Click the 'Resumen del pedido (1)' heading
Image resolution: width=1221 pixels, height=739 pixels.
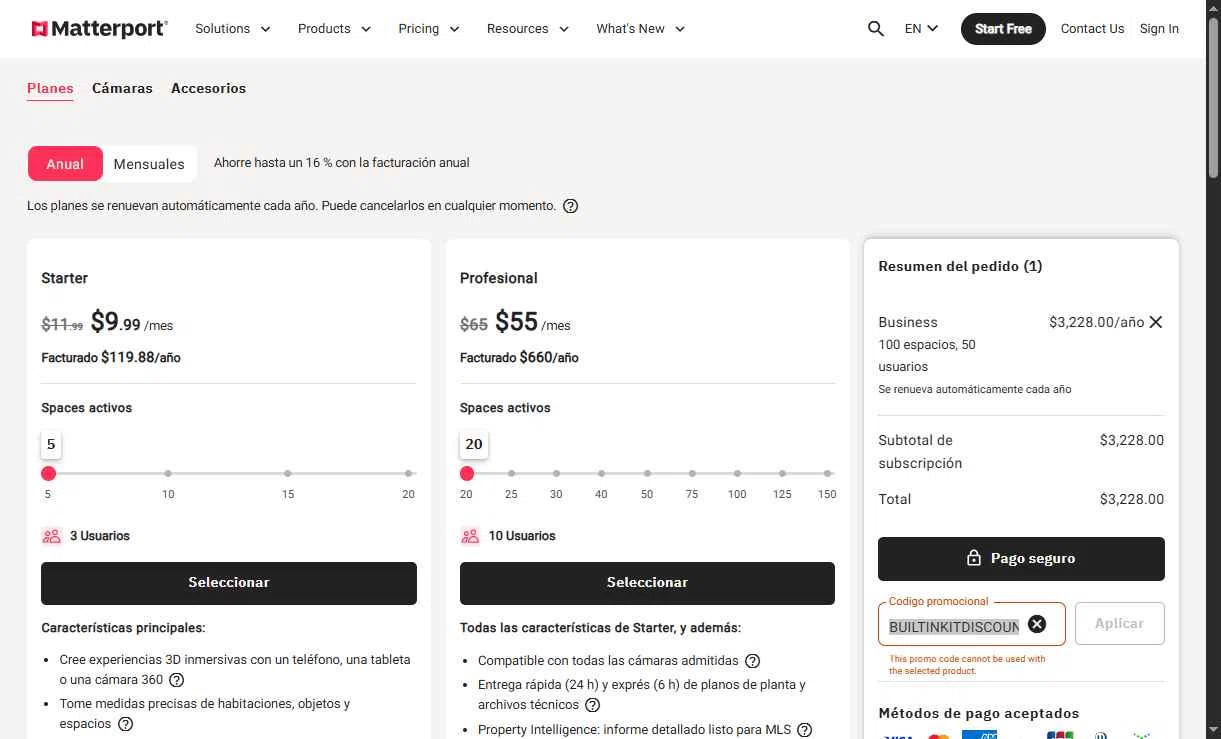click(x=960, y=266)
